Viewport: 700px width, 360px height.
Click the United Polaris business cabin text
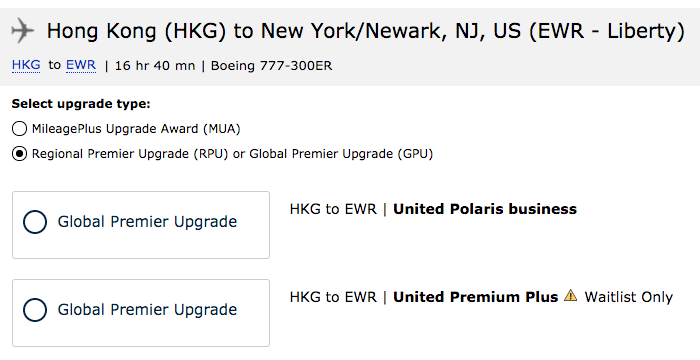point(485,209)
